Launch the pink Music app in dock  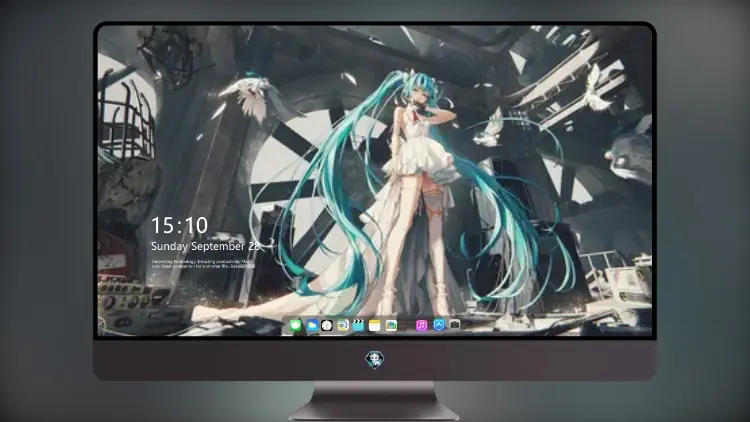click(x=421, y=325)
